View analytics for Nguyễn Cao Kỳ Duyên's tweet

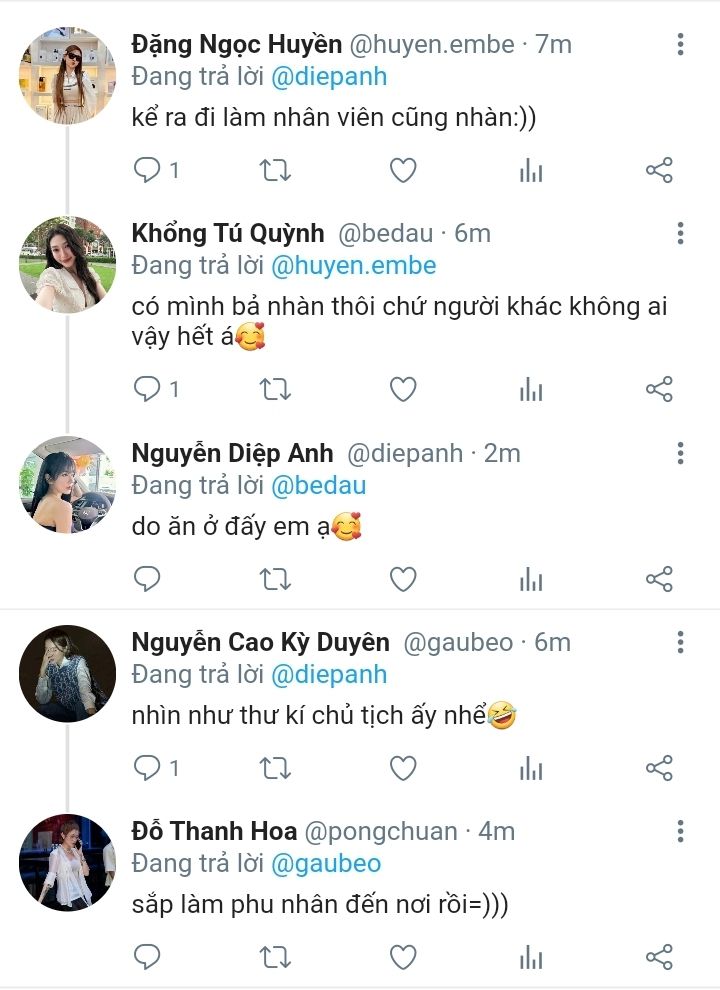531,768
